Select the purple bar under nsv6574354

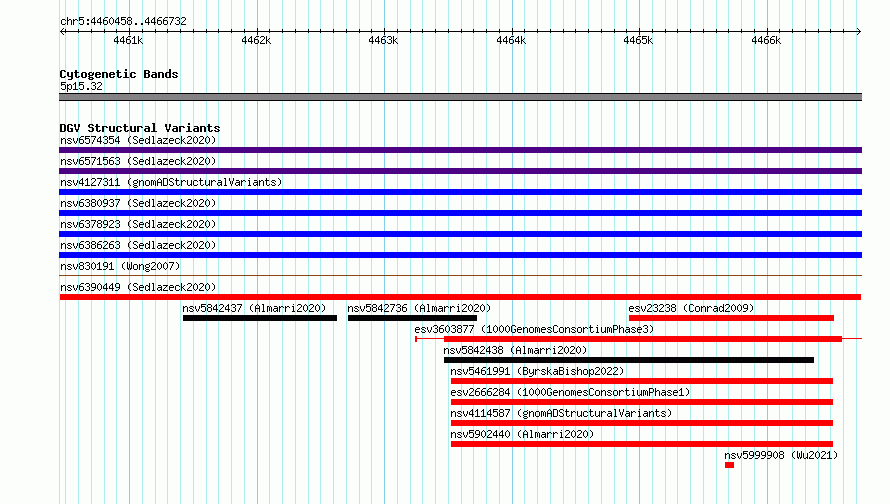point(460,150)
